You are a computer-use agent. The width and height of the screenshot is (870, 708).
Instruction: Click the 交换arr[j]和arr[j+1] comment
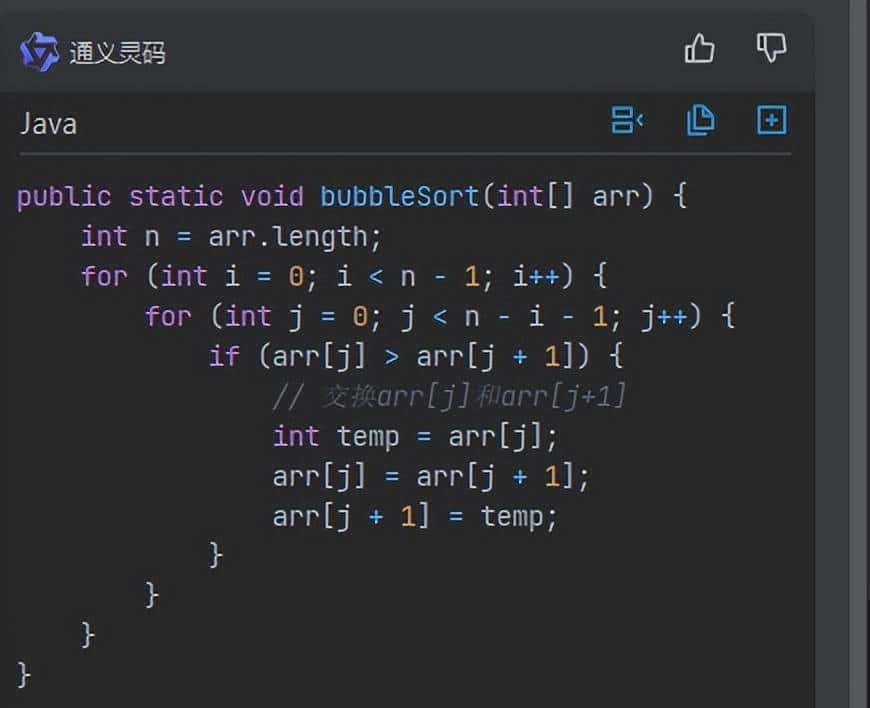tap(449, 396)
